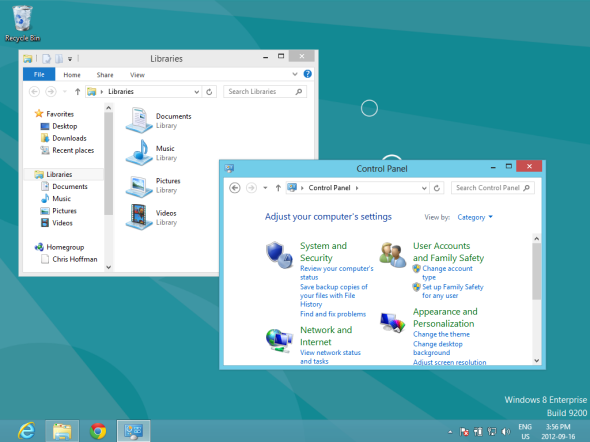Open the Documents library icon in Libraries
This screenshot has height=442, width=590.
coord(139,120)
